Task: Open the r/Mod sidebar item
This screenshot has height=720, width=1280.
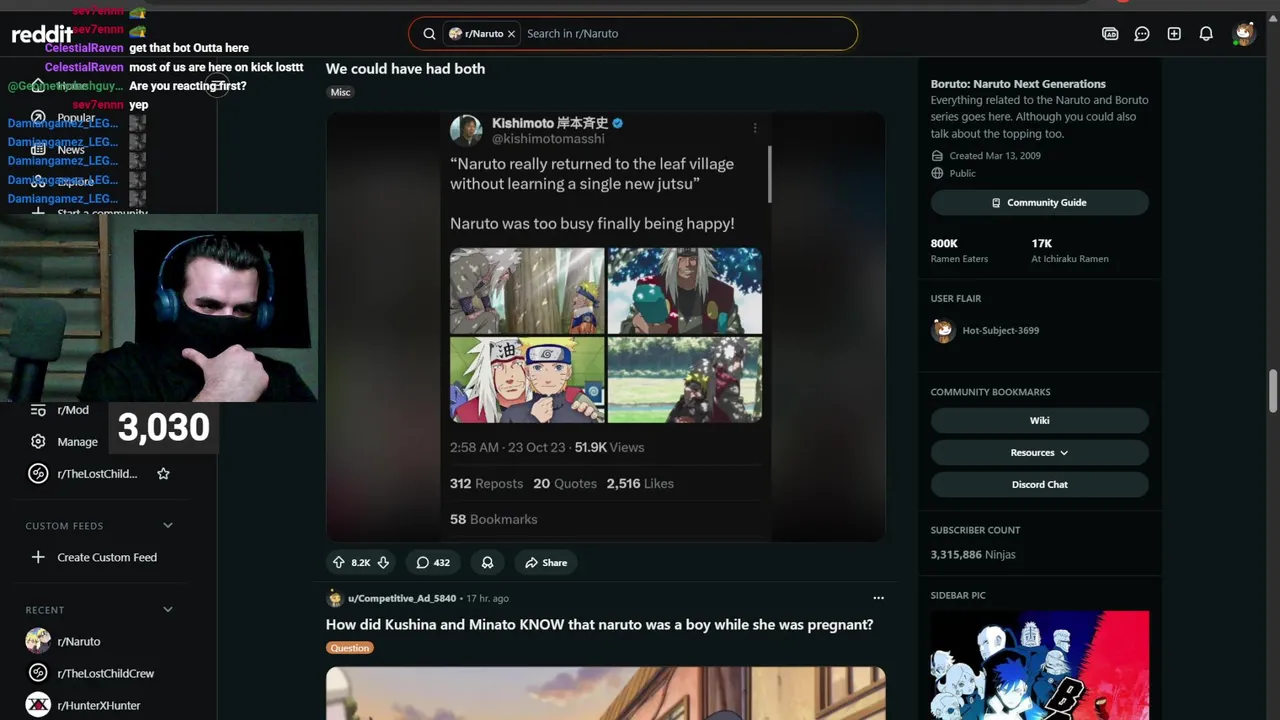Action: tap(73, 410)
